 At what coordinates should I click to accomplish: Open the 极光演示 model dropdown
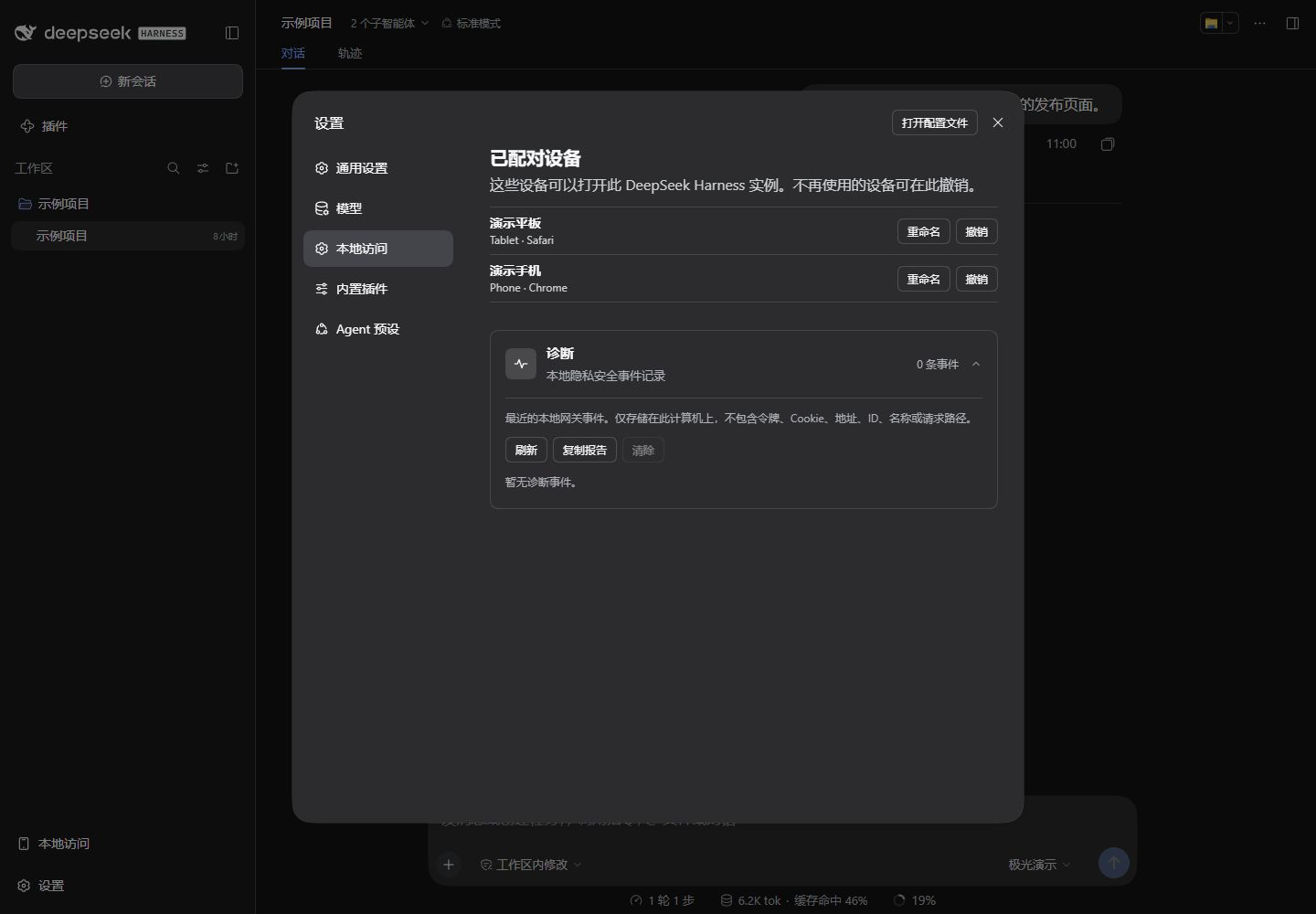pyautogui.click(x=1039, y=865)
